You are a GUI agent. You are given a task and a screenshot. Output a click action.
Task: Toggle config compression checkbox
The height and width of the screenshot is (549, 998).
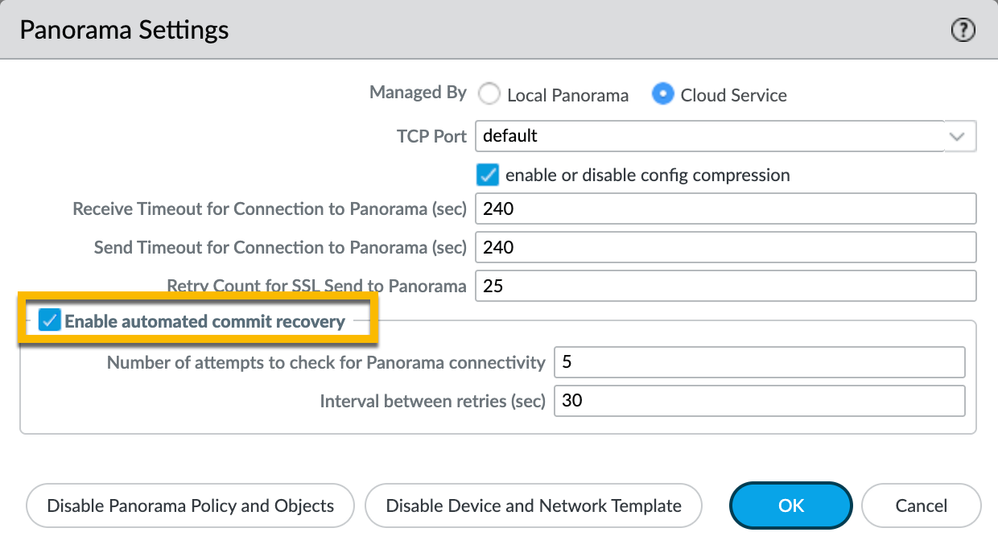coord(488,175)
